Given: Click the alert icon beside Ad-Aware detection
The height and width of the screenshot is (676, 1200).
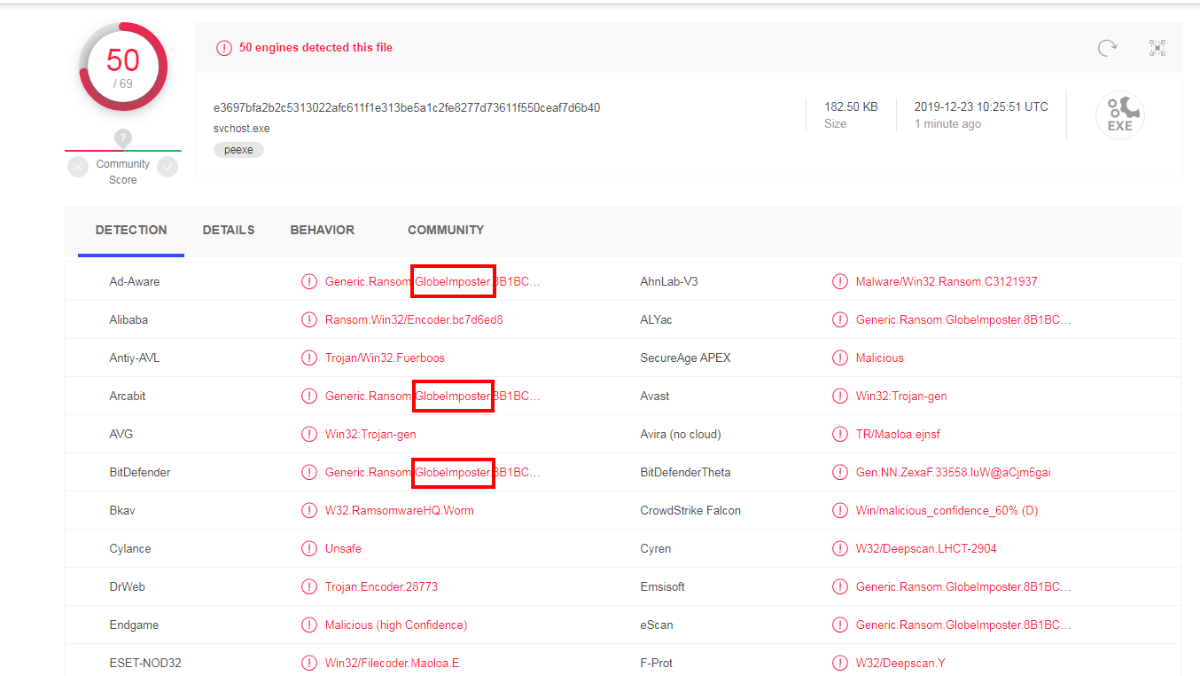Looking at the screenshot, I should [x=309, y=282].
